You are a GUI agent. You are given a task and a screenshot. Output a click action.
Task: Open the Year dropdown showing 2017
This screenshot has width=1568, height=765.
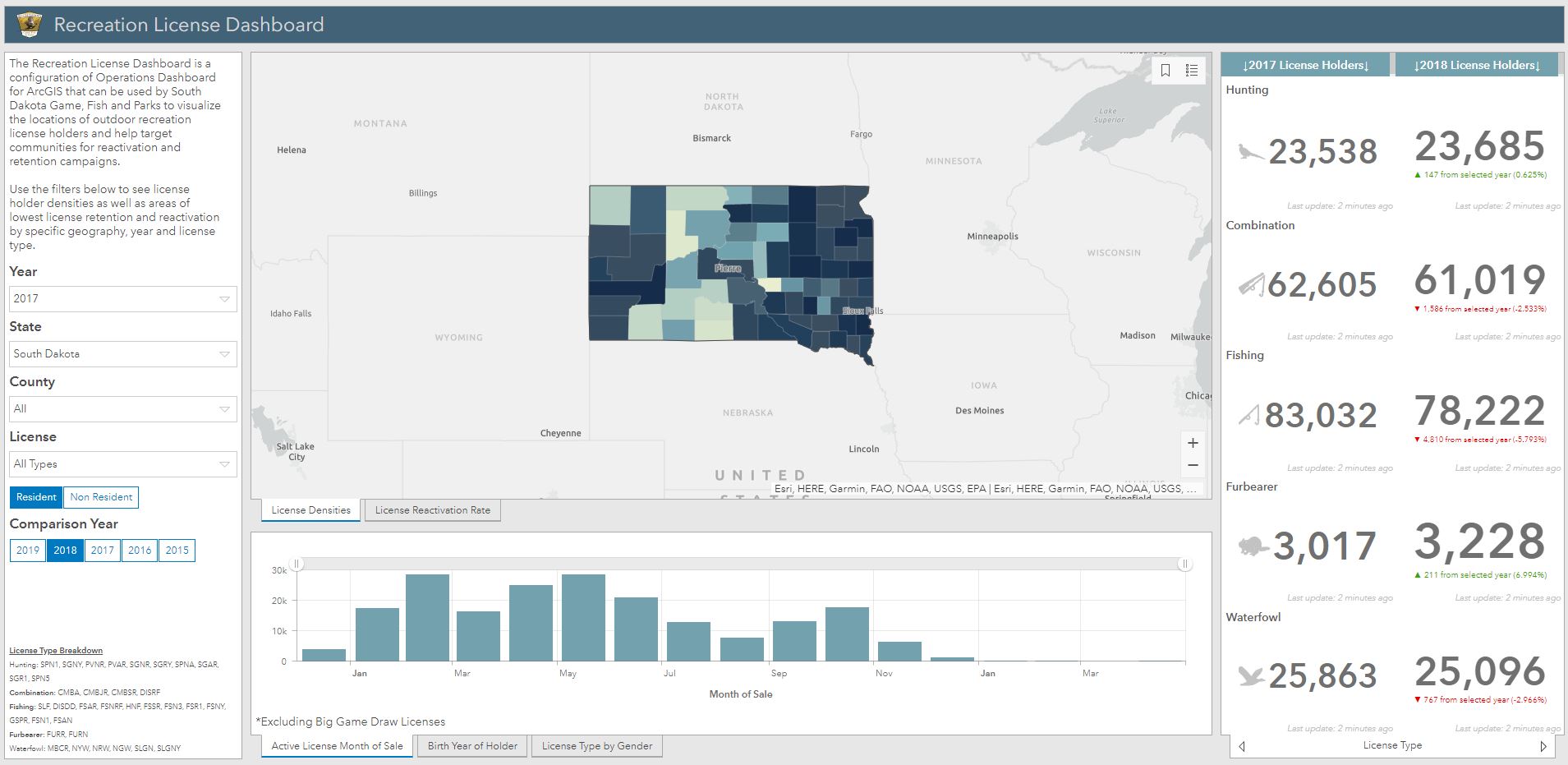coord(123,299)
